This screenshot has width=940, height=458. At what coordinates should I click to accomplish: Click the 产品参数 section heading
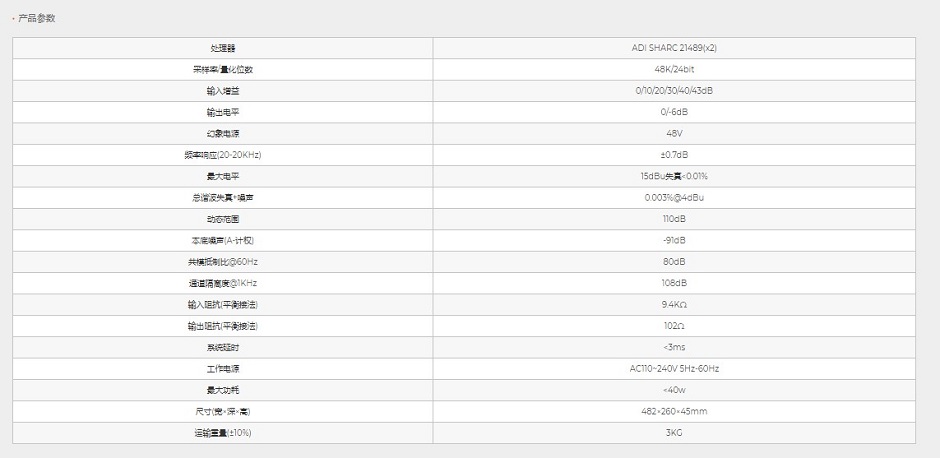coord(37,18)
